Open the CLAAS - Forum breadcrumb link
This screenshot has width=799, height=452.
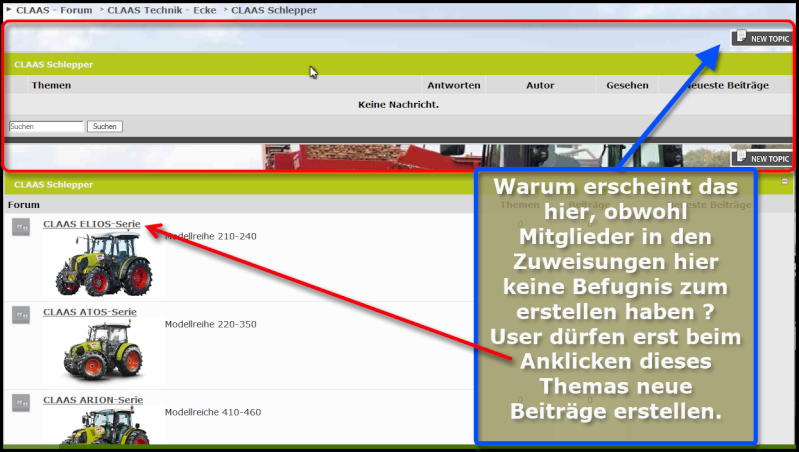[x=54, y=10]
